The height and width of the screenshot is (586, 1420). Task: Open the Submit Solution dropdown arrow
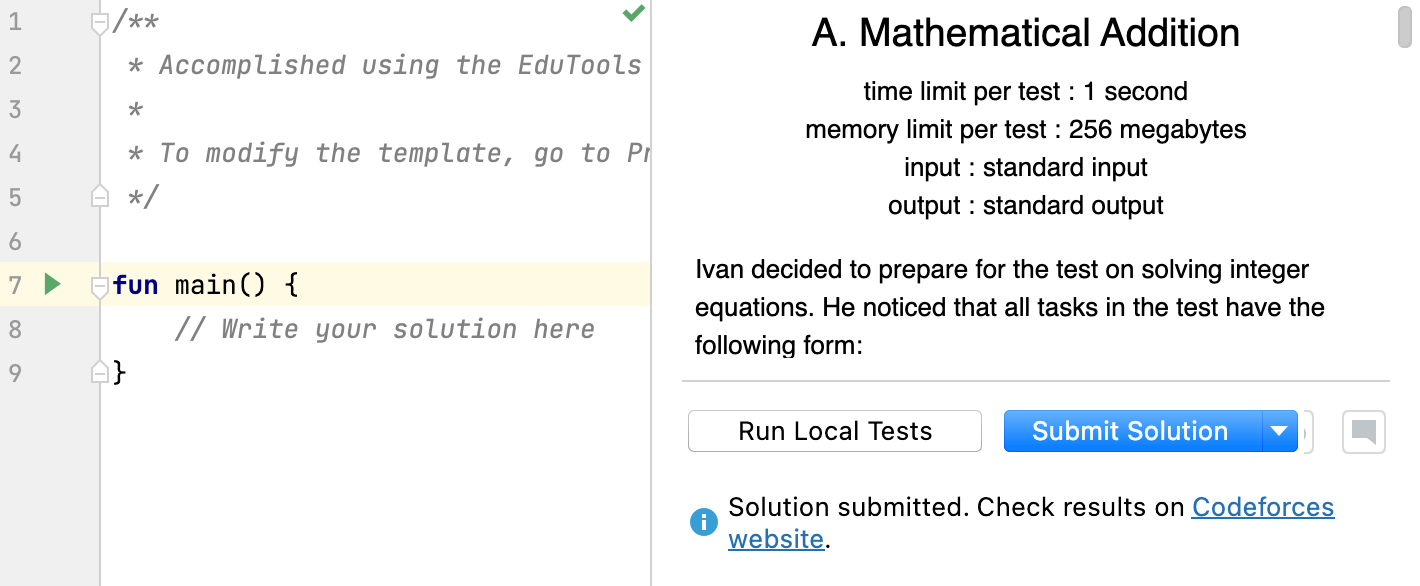tap(1279, 432)
